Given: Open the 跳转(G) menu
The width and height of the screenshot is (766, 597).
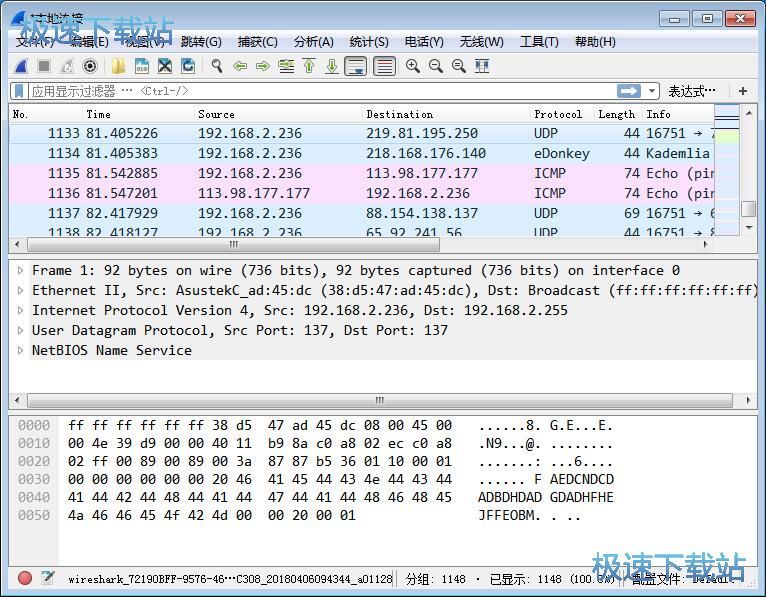Looking at the screenshot, I should tap(201, 42).
